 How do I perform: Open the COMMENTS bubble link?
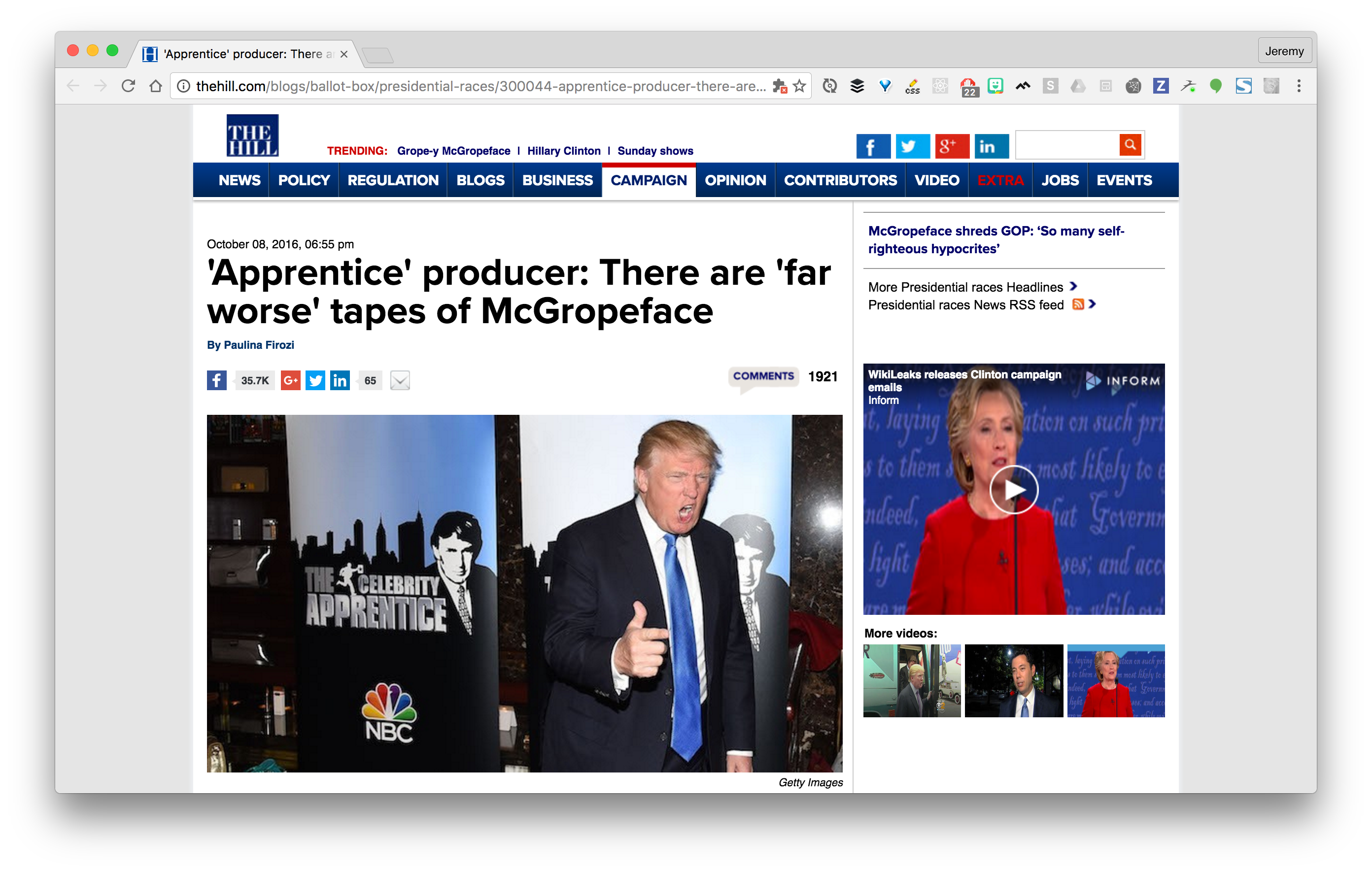click(763, 376)
